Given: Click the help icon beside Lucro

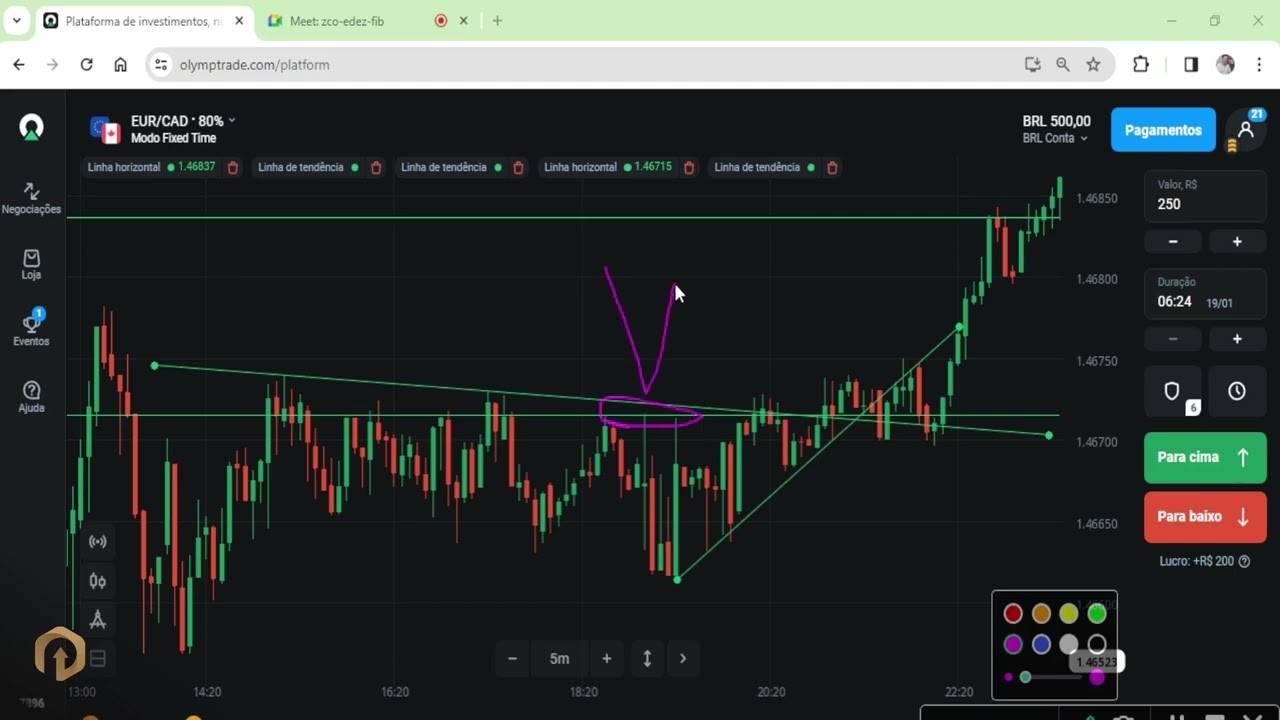Looking at the screenshot, I should 1245,562.
